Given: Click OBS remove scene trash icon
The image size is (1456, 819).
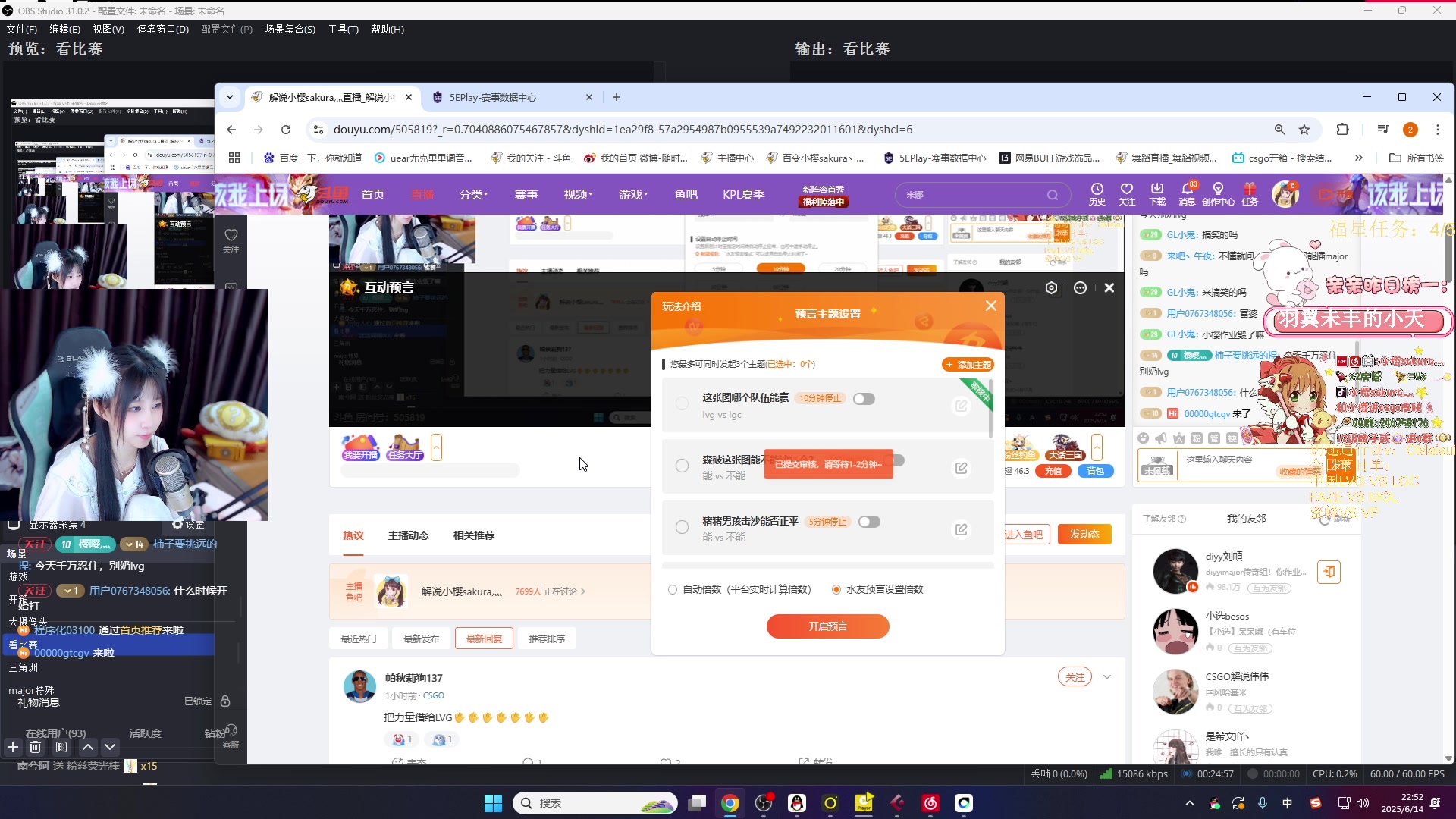Looking at the screenshot, I should point(36,747).
